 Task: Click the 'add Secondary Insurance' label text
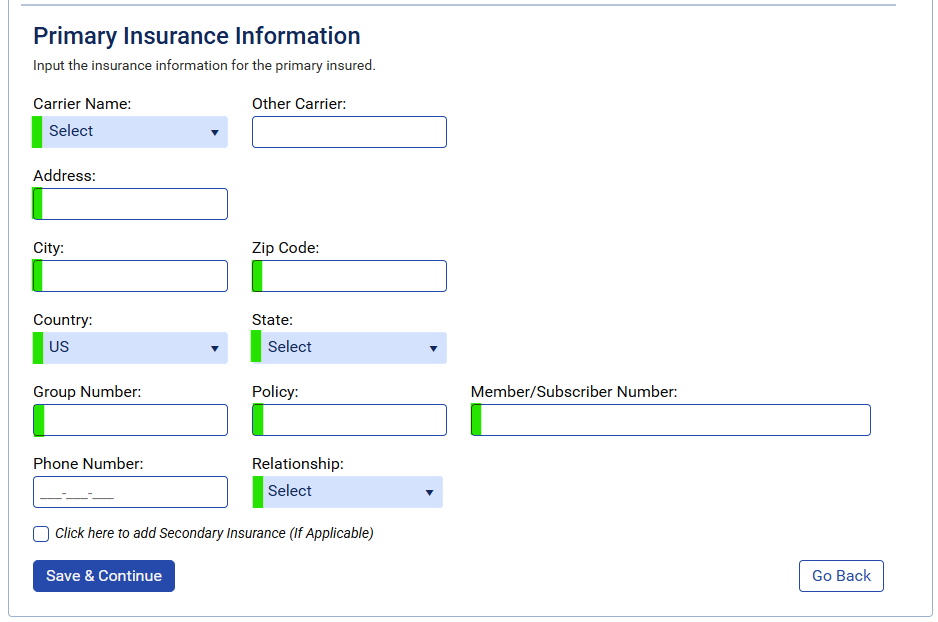pos(214,533)
